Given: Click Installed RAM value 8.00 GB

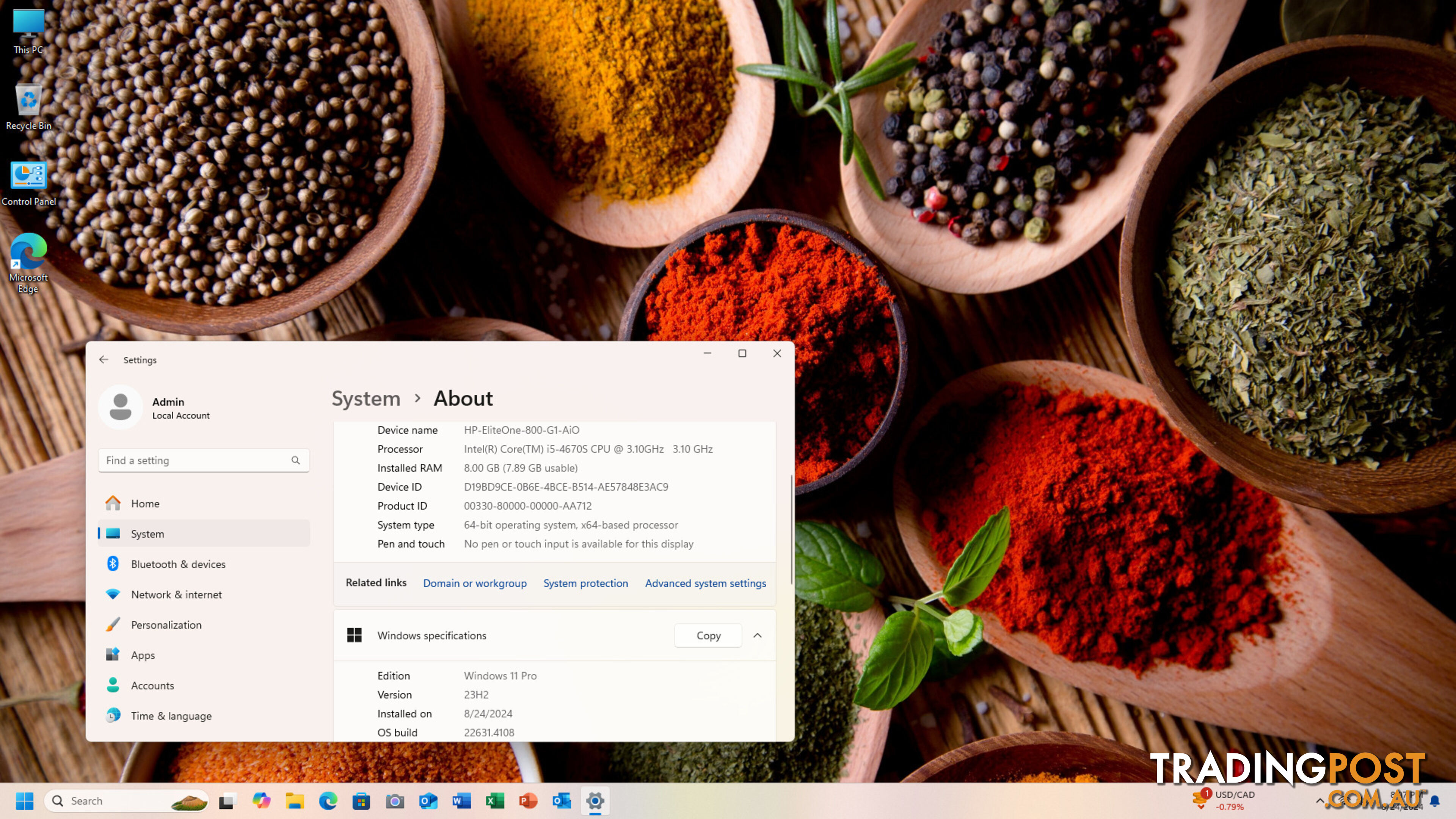Looking at the screenshot, I should [521, 468].
